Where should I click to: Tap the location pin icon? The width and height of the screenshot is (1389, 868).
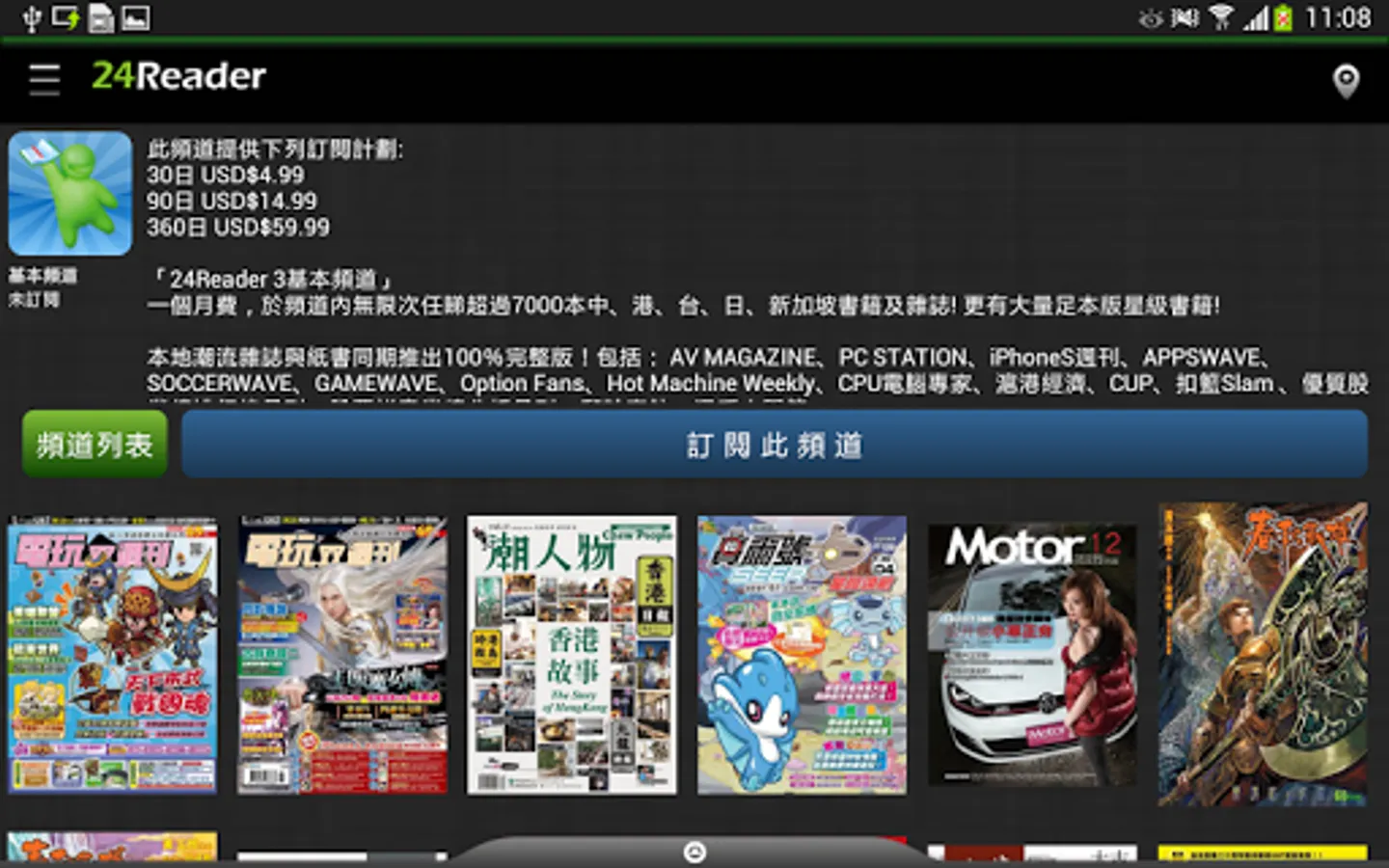[x=1346, y=82]
